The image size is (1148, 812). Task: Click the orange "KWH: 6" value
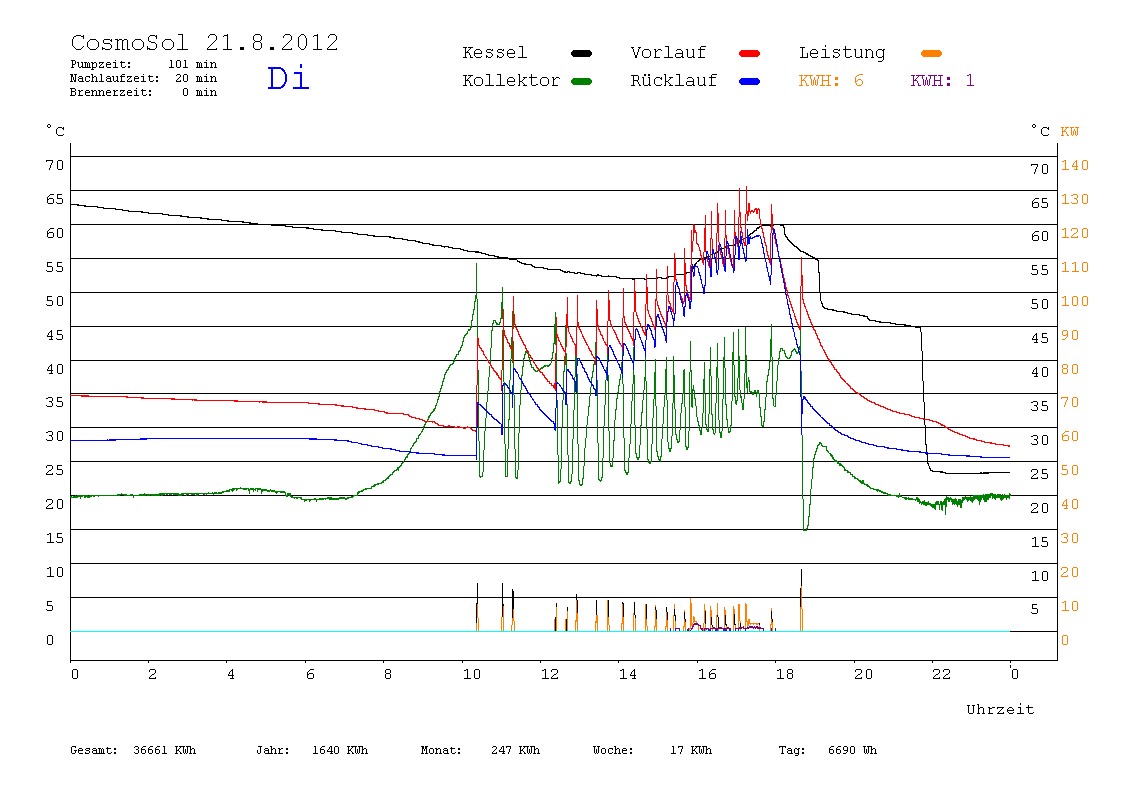point(831,81)
